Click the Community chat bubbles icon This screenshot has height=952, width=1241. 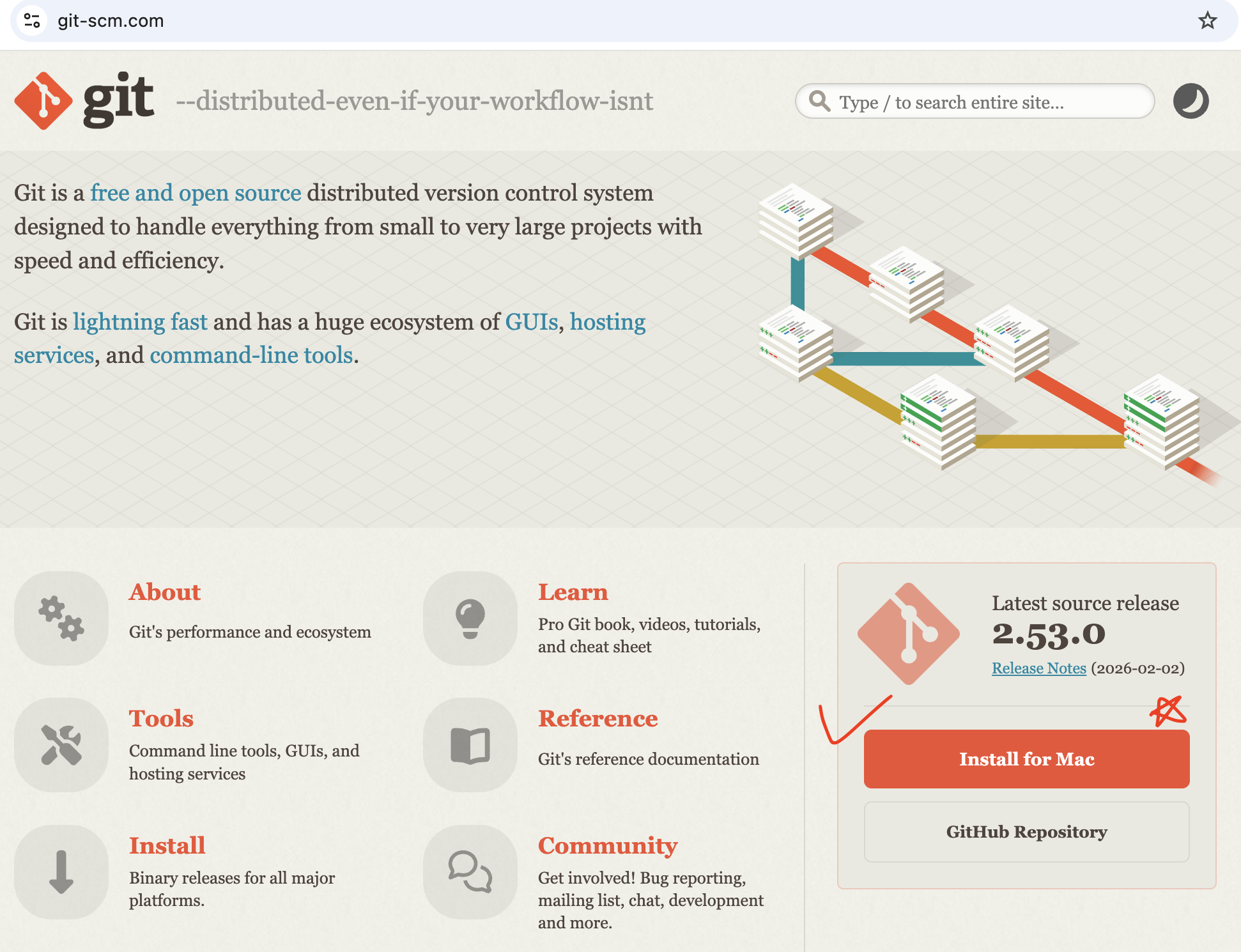tap(470, 871)
